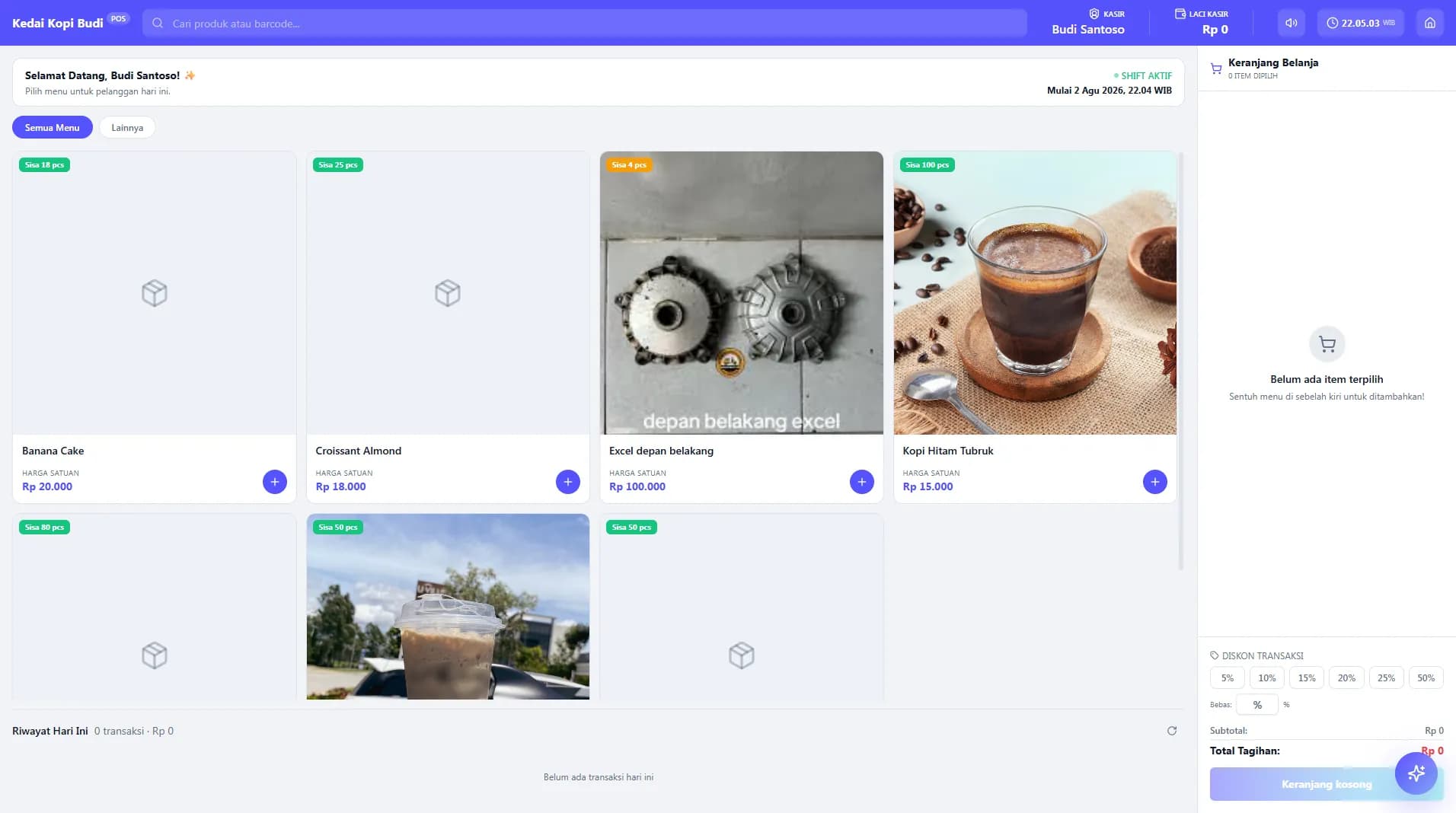The height and width of the screenshot is (813, 1456).
Task: Add Banana Cake with its plus button
Action: pyautogui.click(x=275, y=482)
